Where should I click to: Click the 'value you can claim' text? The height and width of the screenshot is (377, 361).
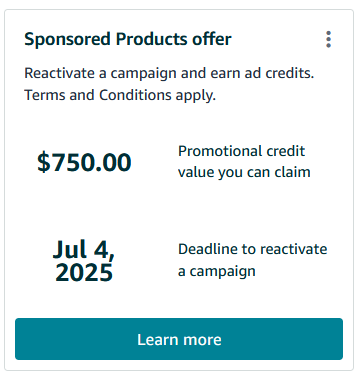(244, 172)
